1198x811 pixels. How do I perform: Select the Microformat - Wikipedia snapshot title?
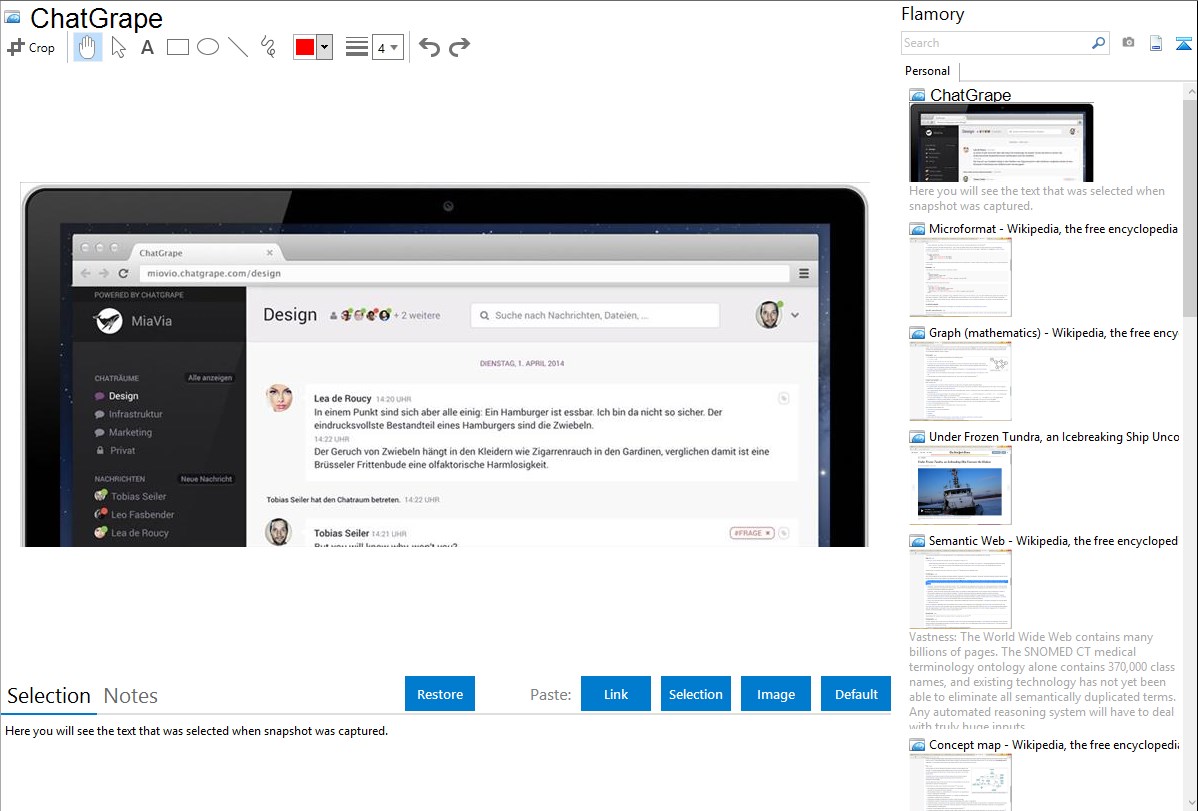[1053, 229]
